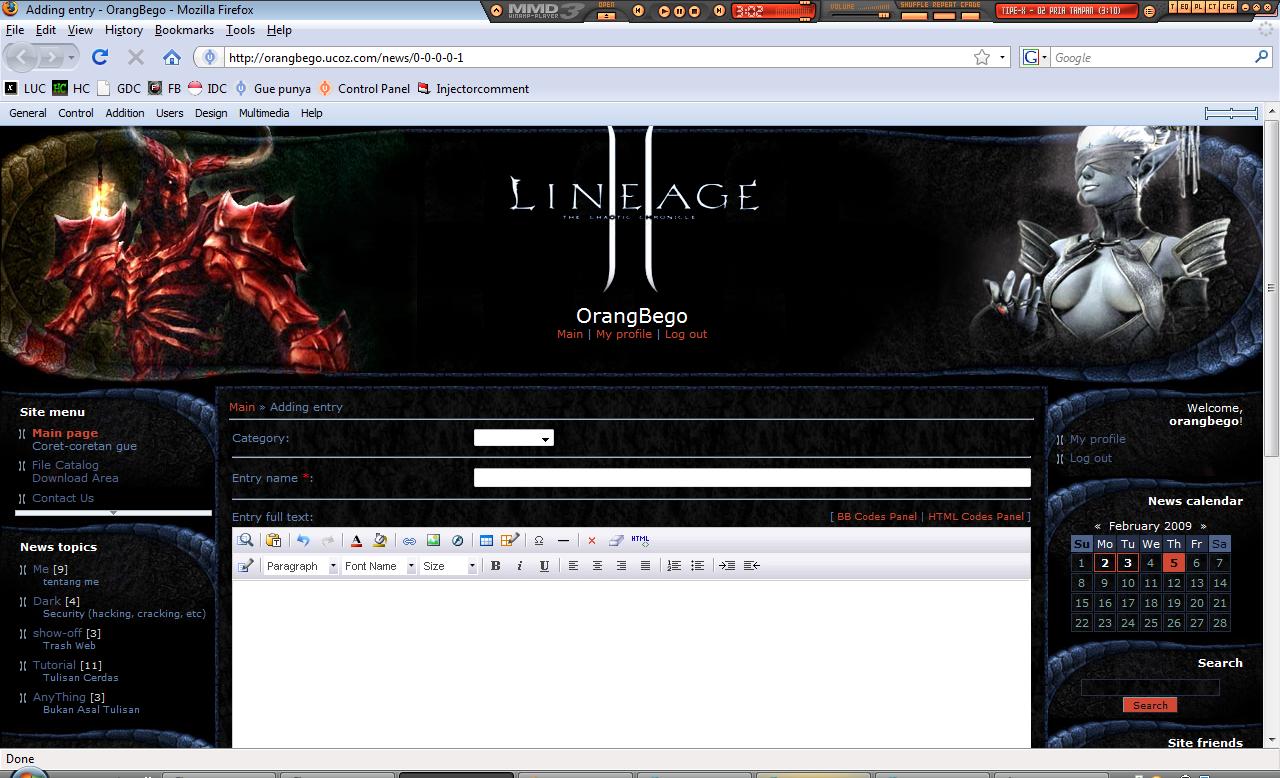Image resolution: width=1280 pixels, height=778 pixels.
Task: Open the font color tool
Action: pyautogui.click(x=356, y=540)
